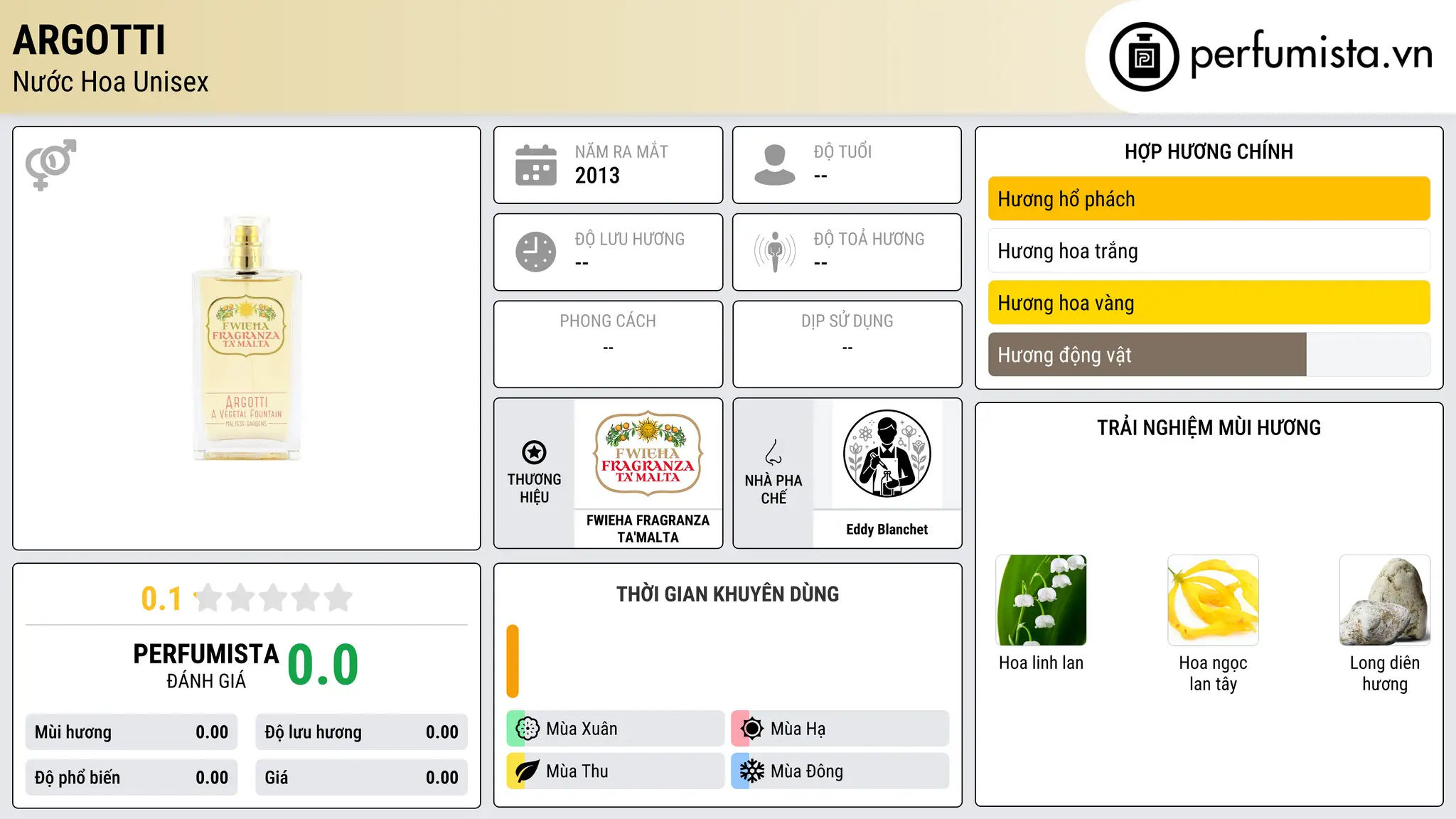This screenshot has width=1456, height=819.
Task: Click the Long diên hương note name
Action: [x=1385, y=674]
